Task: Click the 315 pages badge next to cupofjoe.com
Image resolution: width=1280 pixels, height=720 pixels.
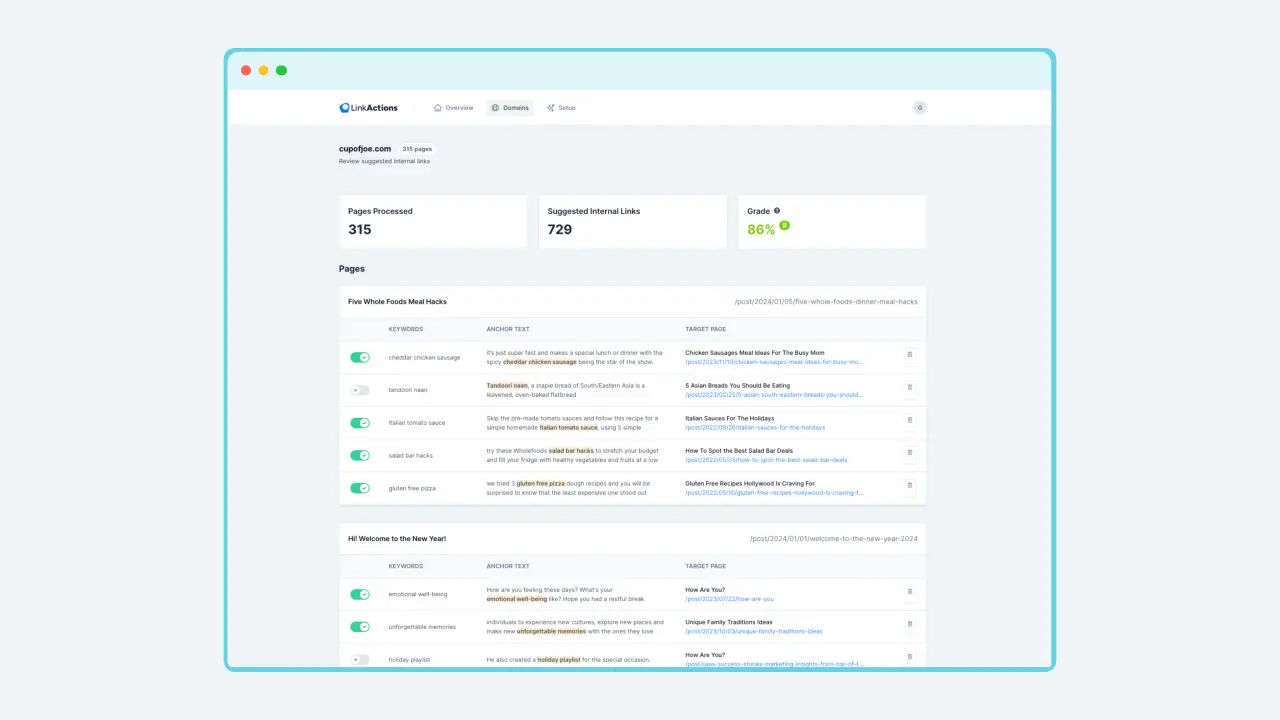Action: pyautogui.click(x=416, y=148)
